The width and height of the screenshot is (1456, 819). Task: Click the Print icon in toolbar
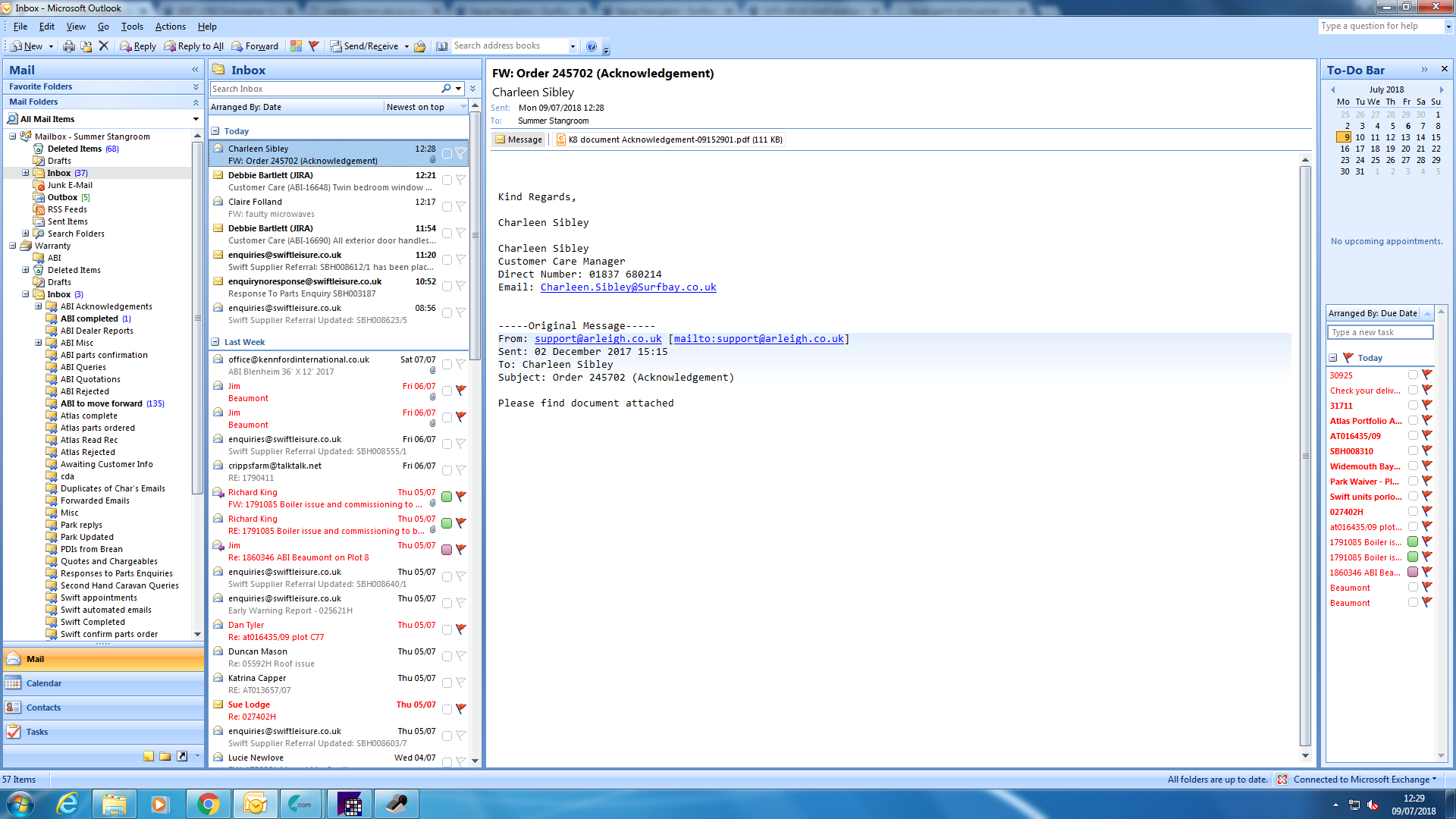click(x=69, y=46)
